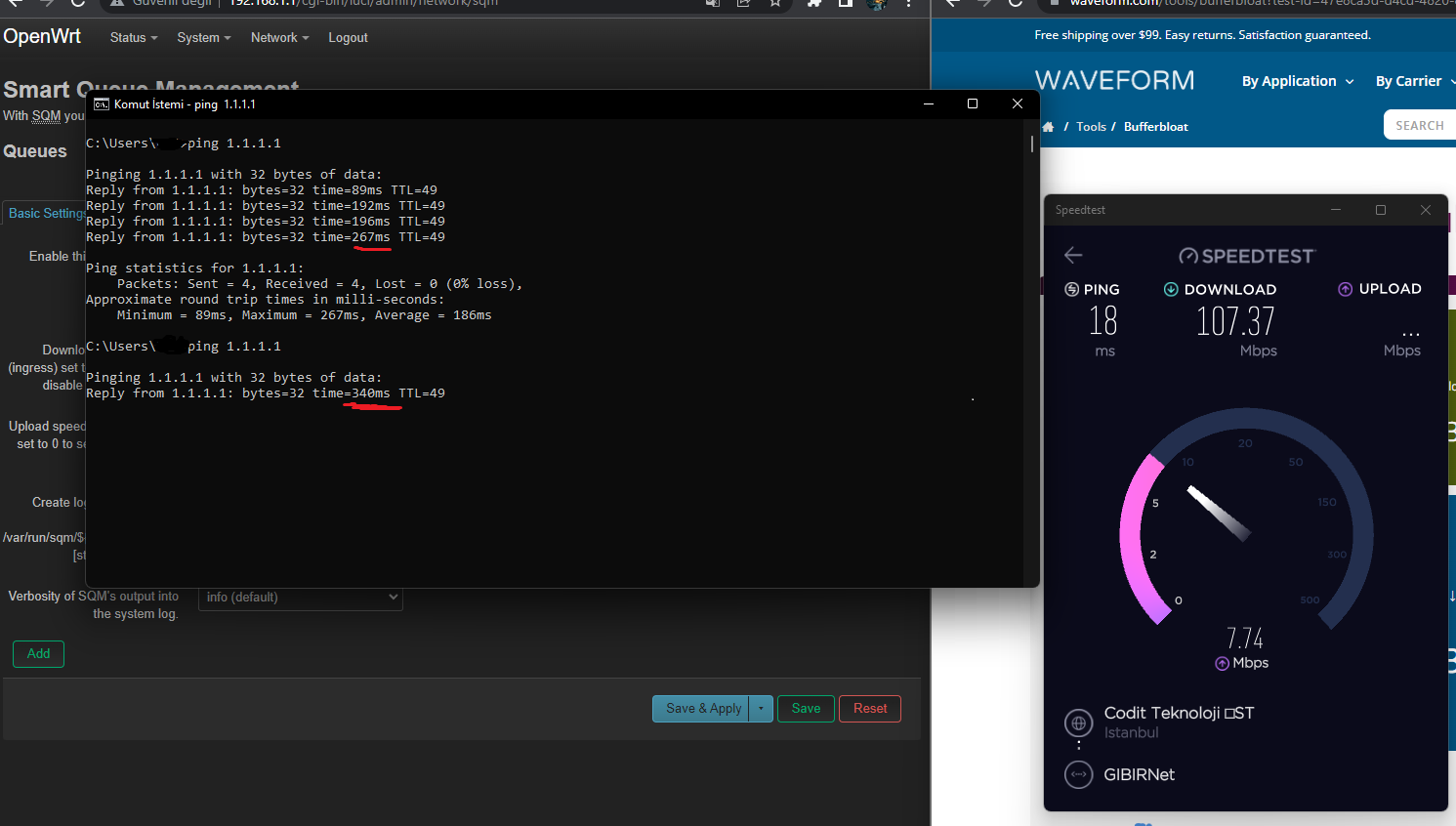This screenshot has height=826, width=1456.
Task: Click the 18 ms ping value in Speedtest
Action: [x=1103, y=321]
